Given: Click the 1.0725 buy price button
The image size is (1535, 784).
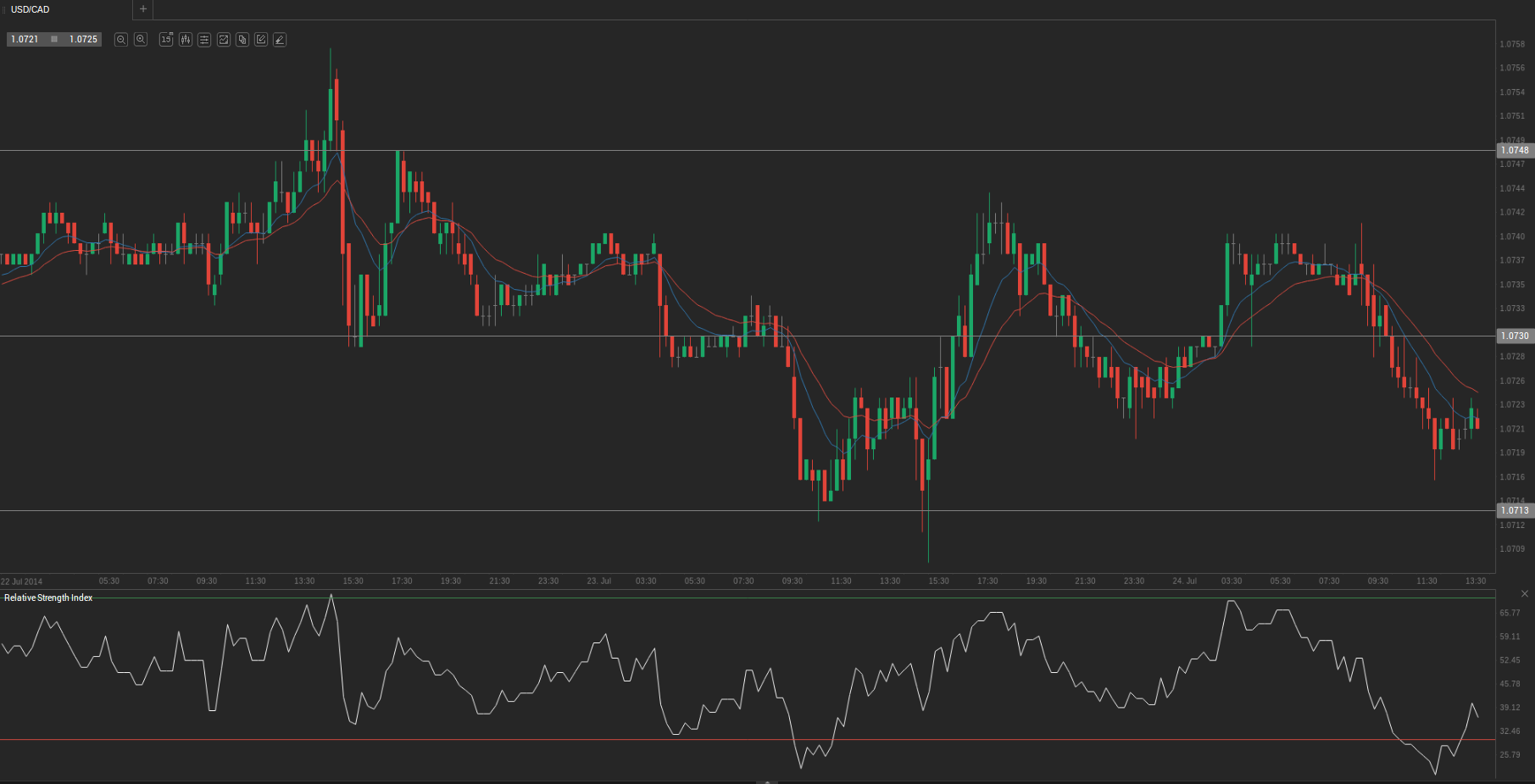Looking at the screenshot, I should pos(83,40).
